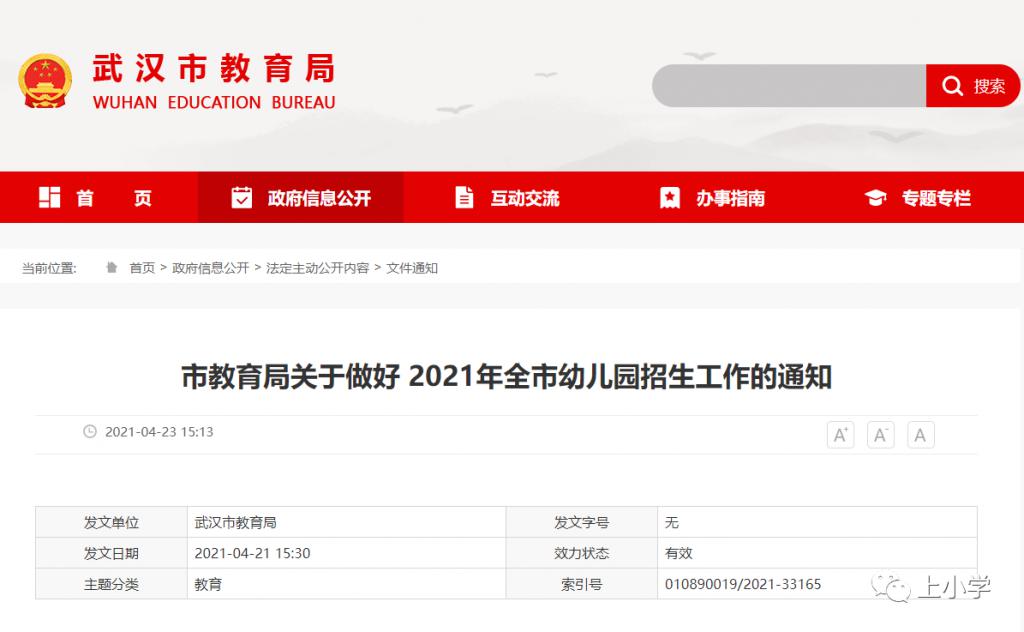Click the magnifier icon in search button
The height and width of the screenshot is (632, 1024).
click(952, 86)
